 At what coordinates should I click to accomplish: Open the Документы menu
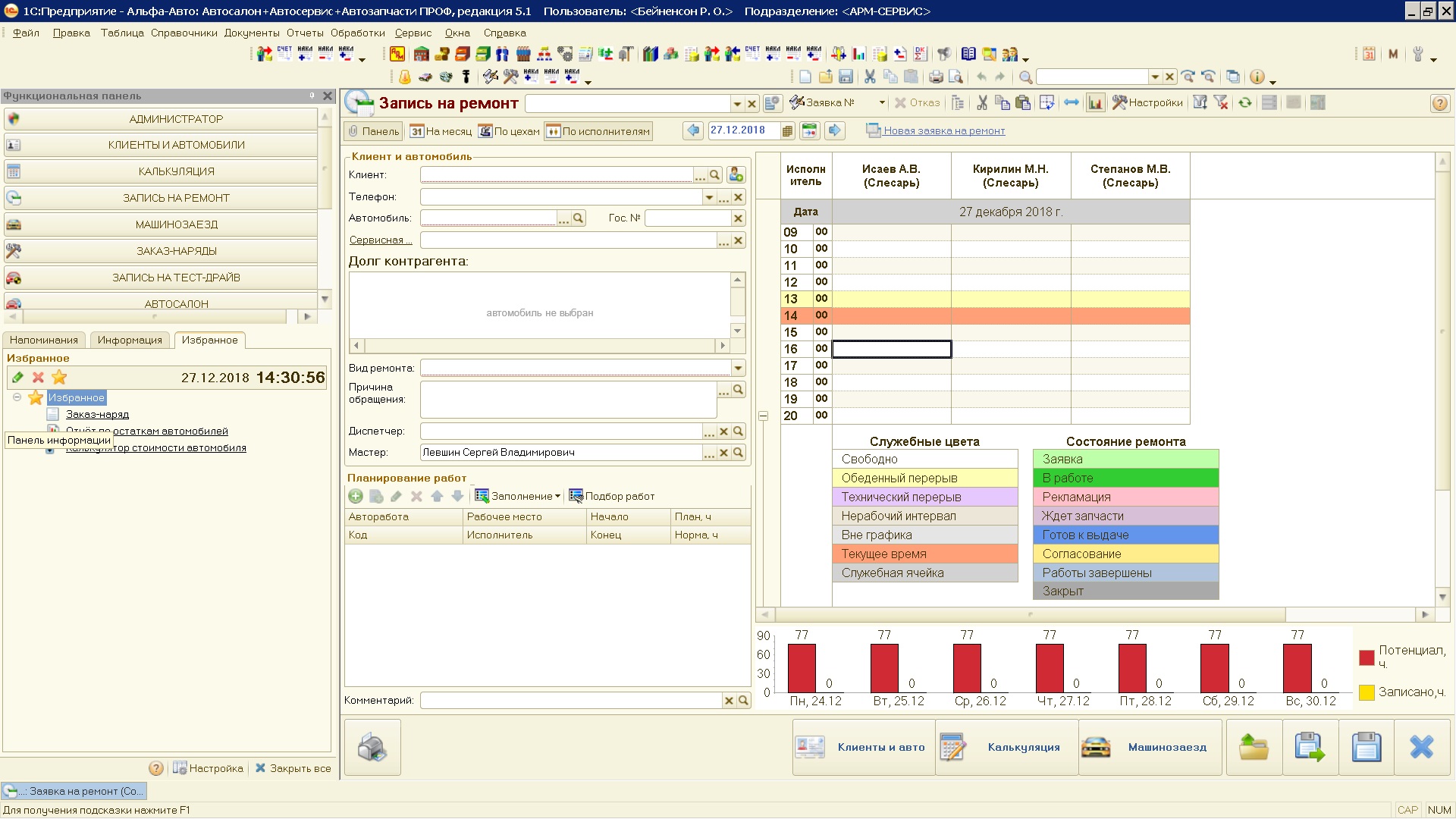[x=252, y=33]
